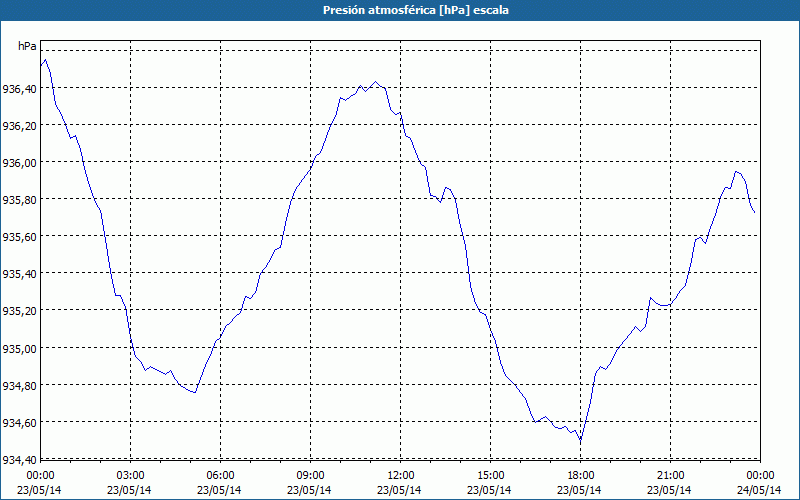Click the 15:00 time label on the x-axis

[x=490, y=476]
